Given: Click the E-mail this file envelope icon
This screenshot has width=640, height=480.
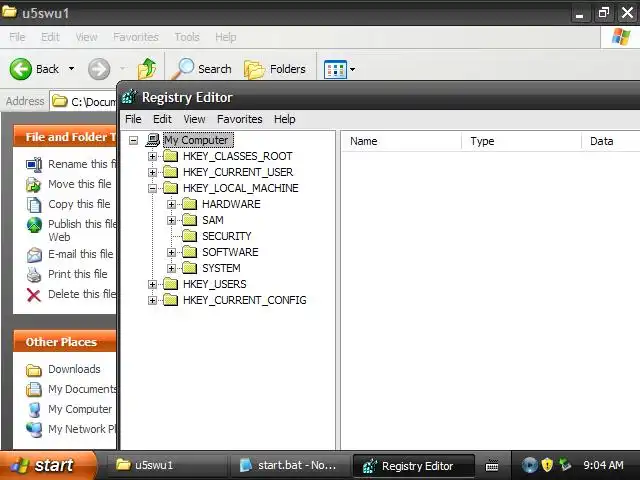Looking at the screenshot, I should point(34,255).
